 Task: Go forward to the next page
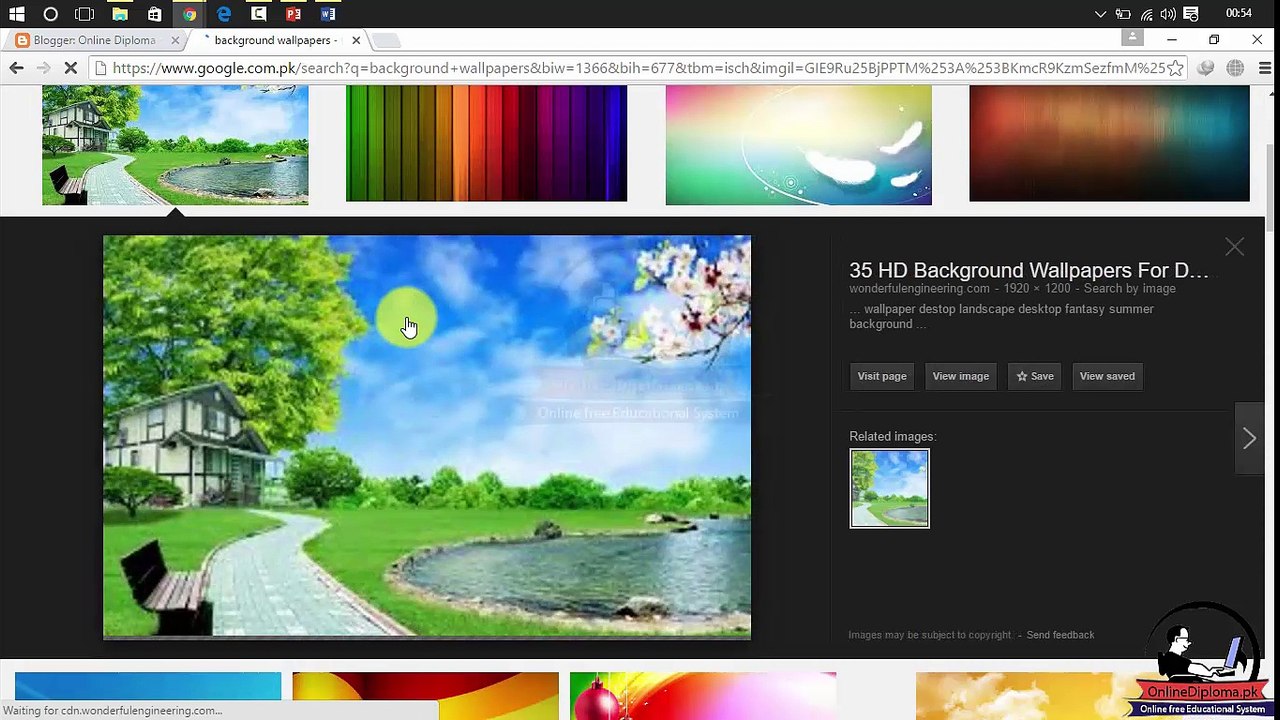click(x=43, y=68)
